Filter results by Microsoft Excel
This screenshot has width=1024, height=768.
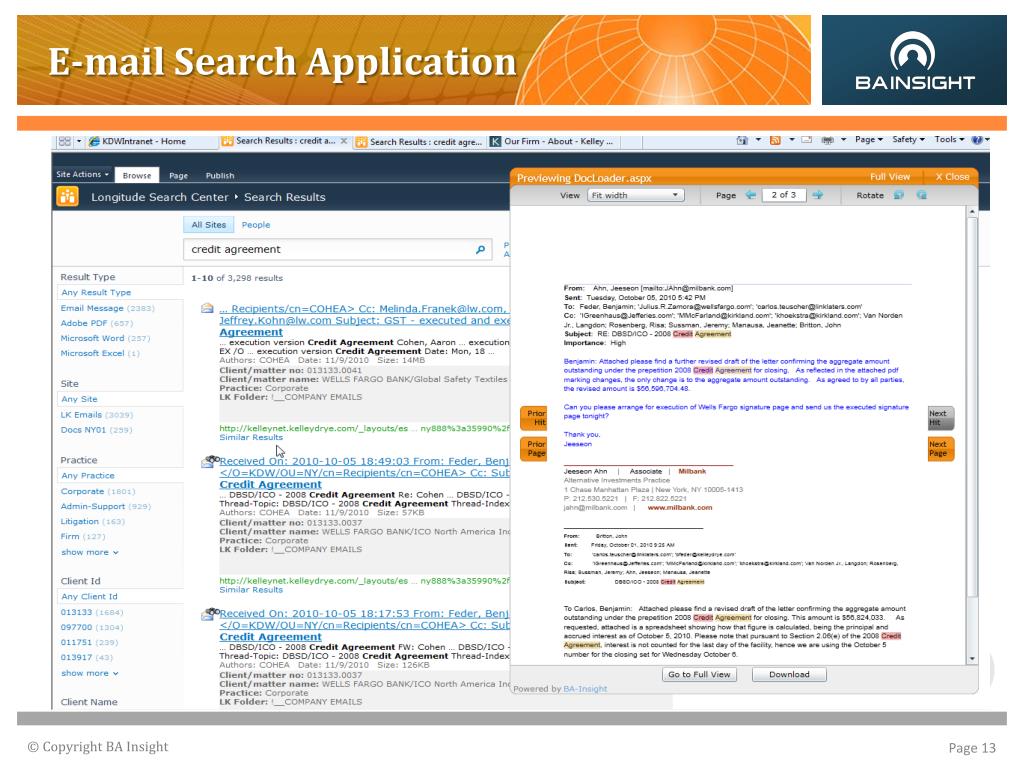pos(100,353)
